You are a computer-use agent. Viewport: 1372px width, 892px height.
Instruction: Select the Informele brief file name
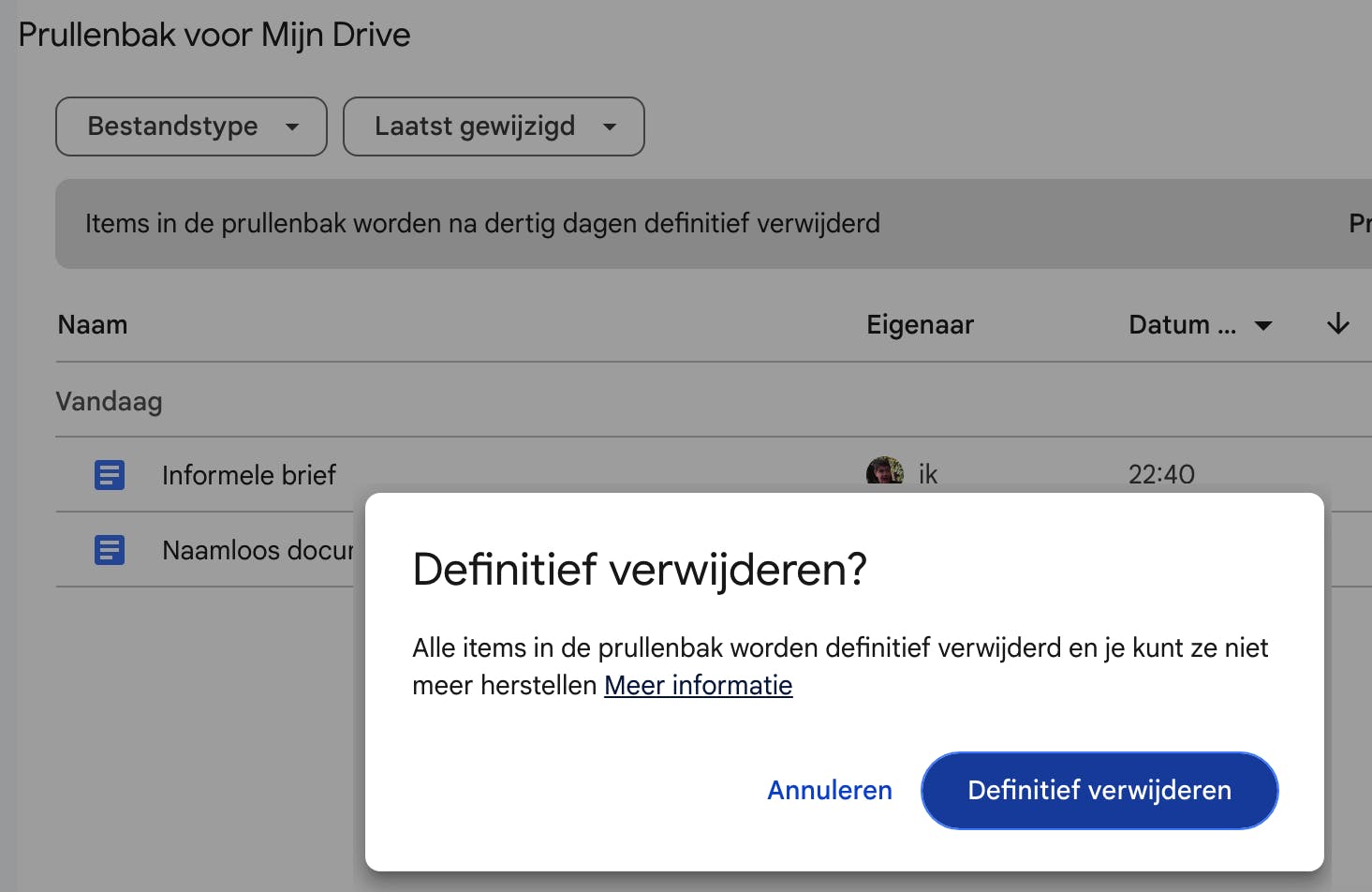tap(249, 475)
